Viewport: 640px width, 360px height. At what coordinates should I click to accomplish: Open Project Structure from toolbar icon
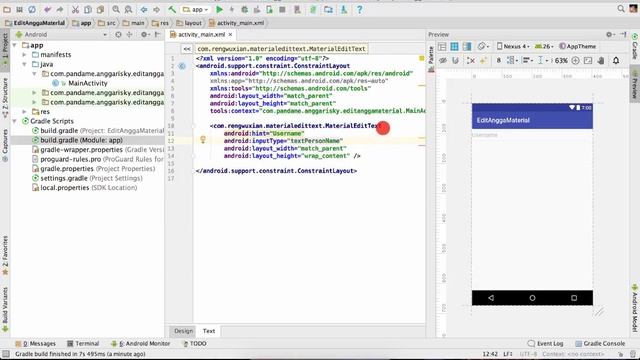(329, 9)
